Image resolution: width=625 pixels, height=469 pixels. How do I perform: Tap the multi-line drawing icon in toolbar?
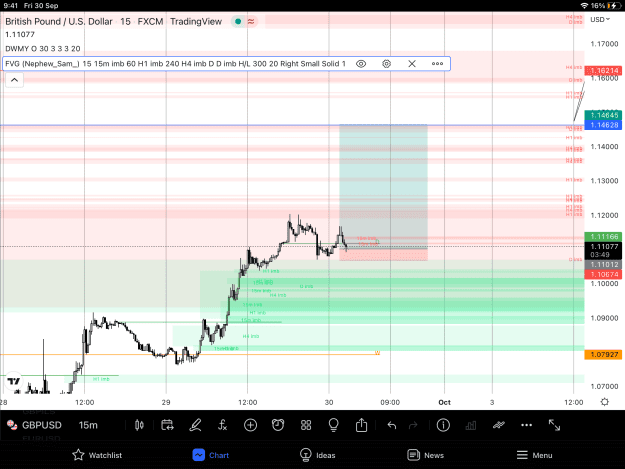[x=499, y=425]
